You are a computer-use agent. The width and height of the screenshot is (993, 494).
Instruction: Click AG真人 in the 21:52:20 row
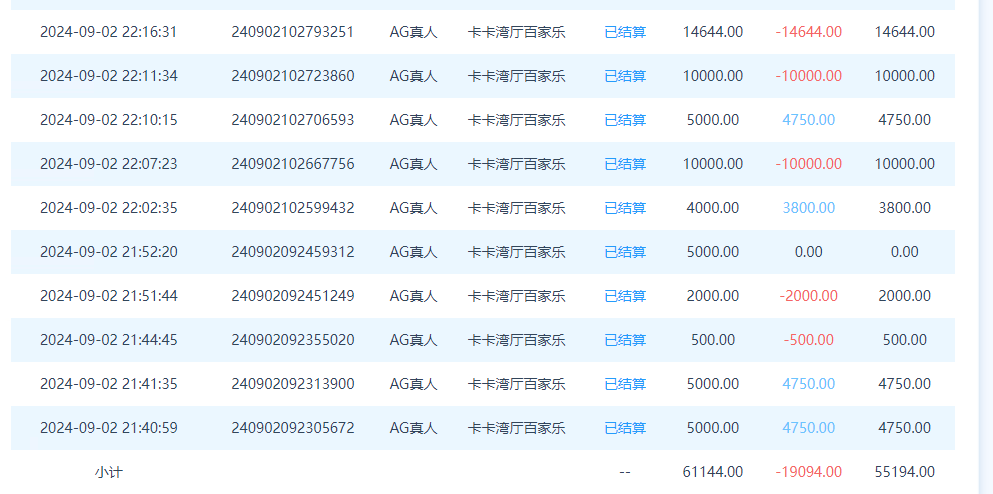click(x=414, y=252)
